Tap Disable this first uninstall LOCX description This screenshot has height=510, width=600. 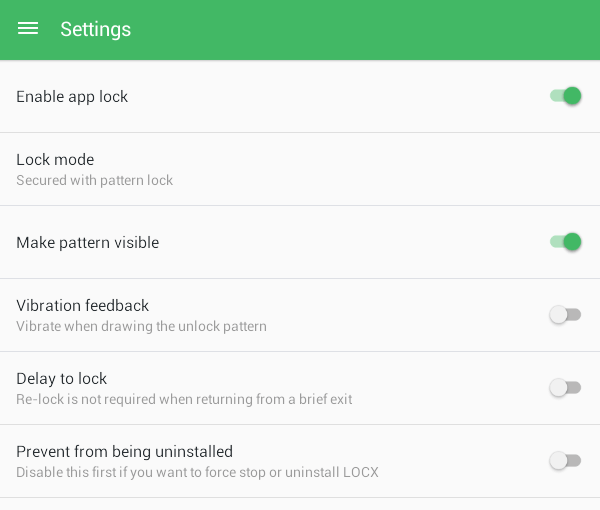[x=197, y=473]
